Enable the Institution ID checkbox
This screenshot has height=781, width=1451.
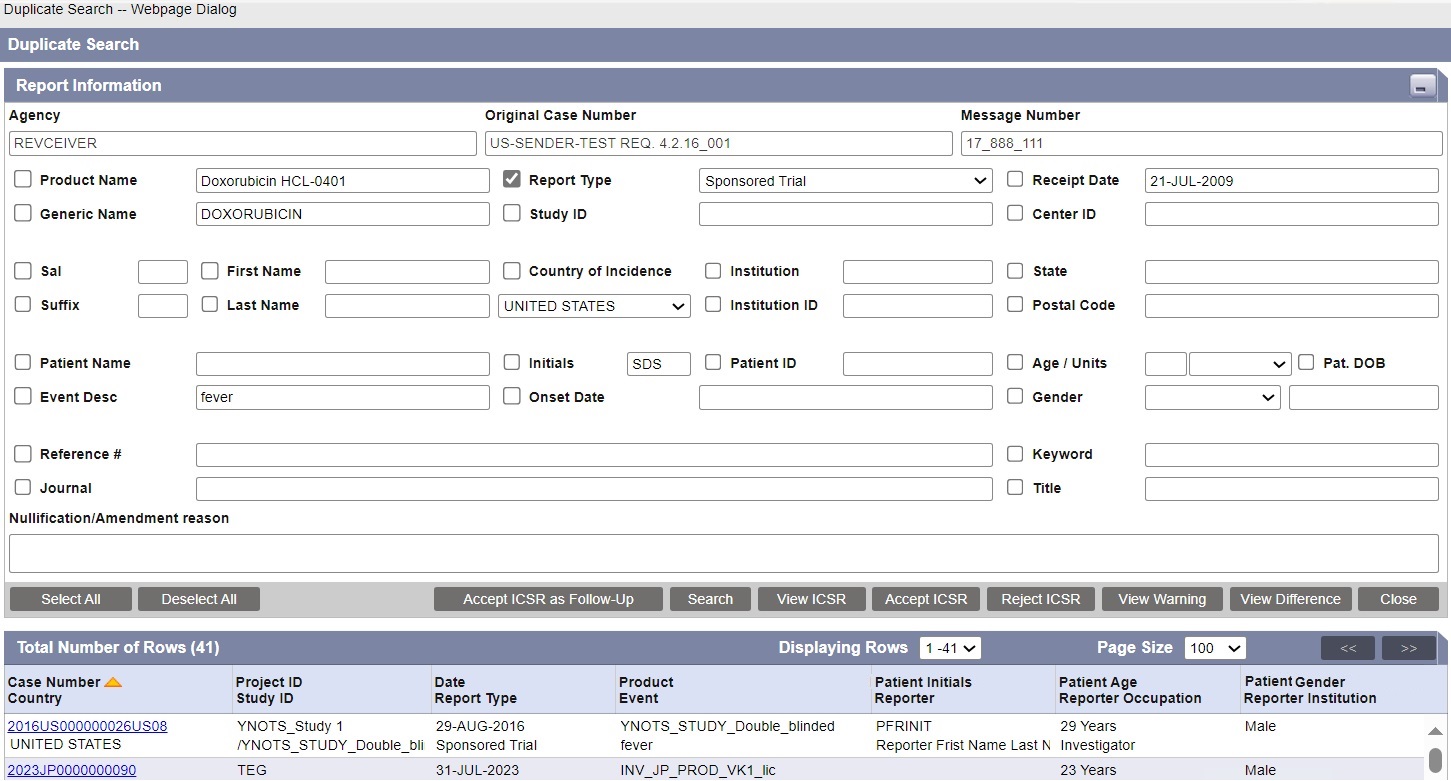tap(713, 305)
